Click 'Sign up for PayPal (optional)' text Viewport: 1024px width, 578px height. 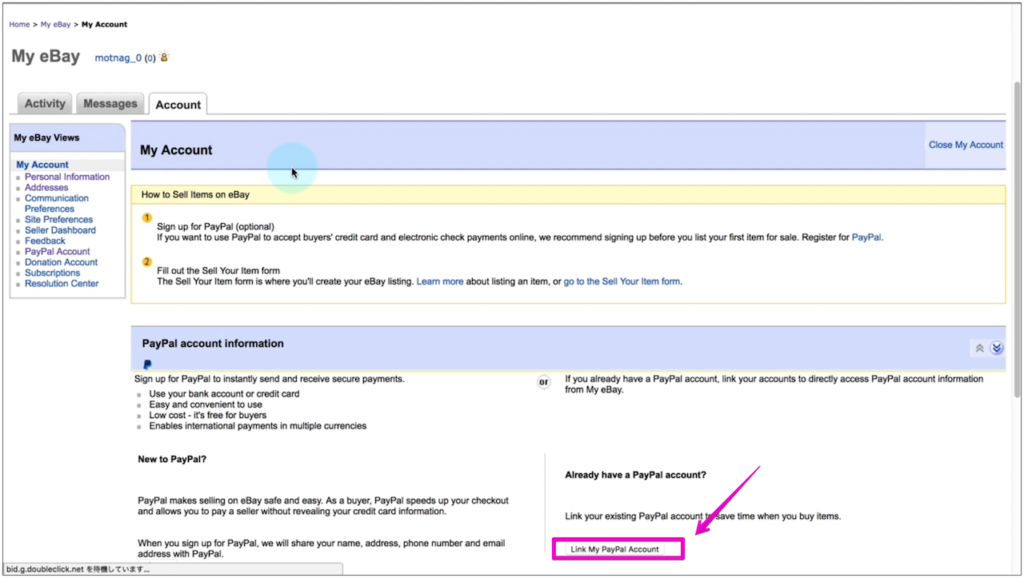coord(216,227)
